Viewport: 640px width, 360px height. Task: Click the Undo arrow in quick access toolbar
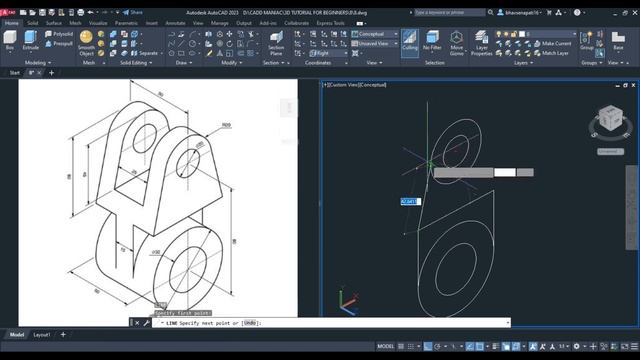coord(91,12)
